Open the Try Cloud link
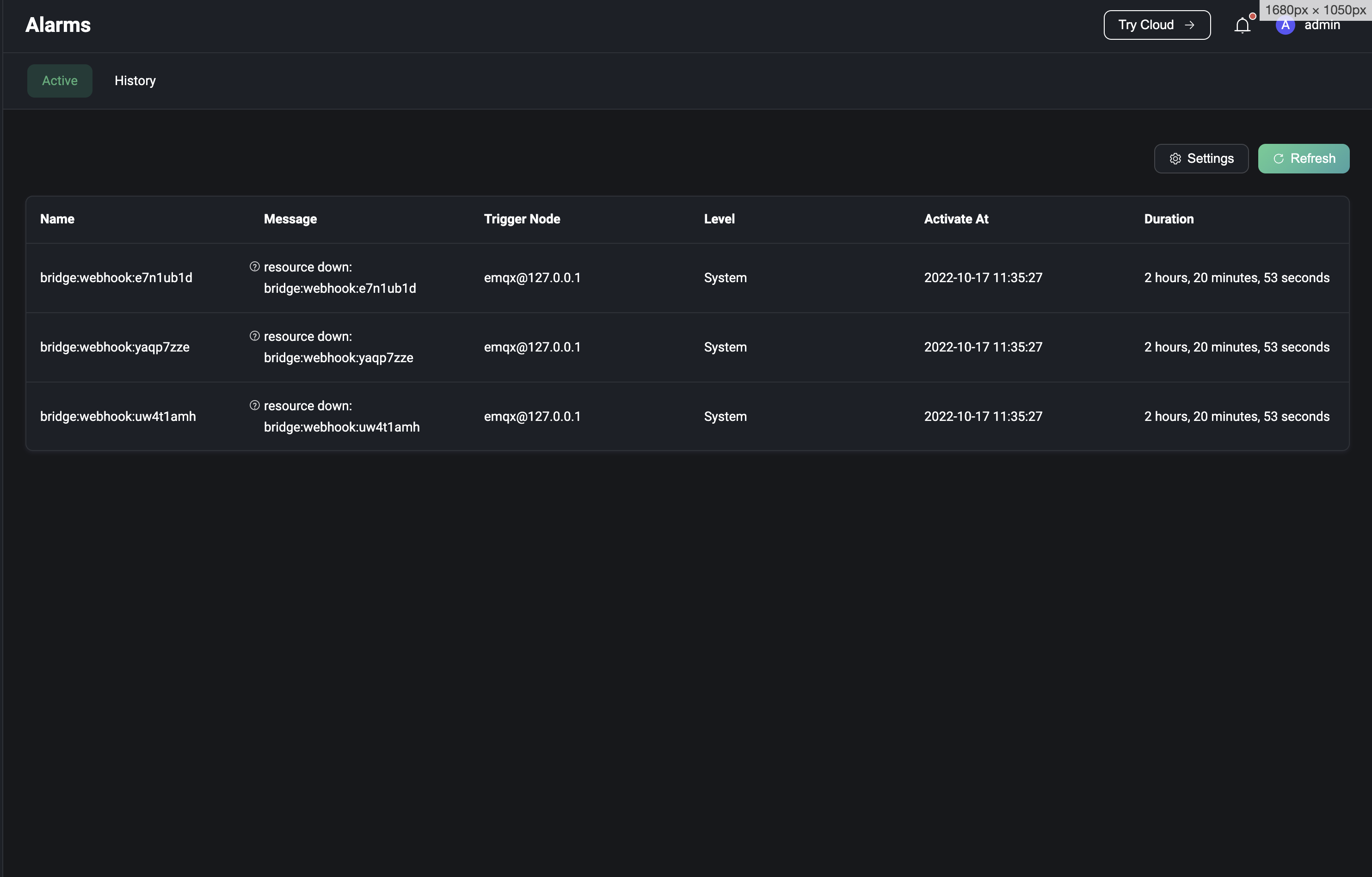The width and height of the screenshot is (1372, 877). 1146,25
